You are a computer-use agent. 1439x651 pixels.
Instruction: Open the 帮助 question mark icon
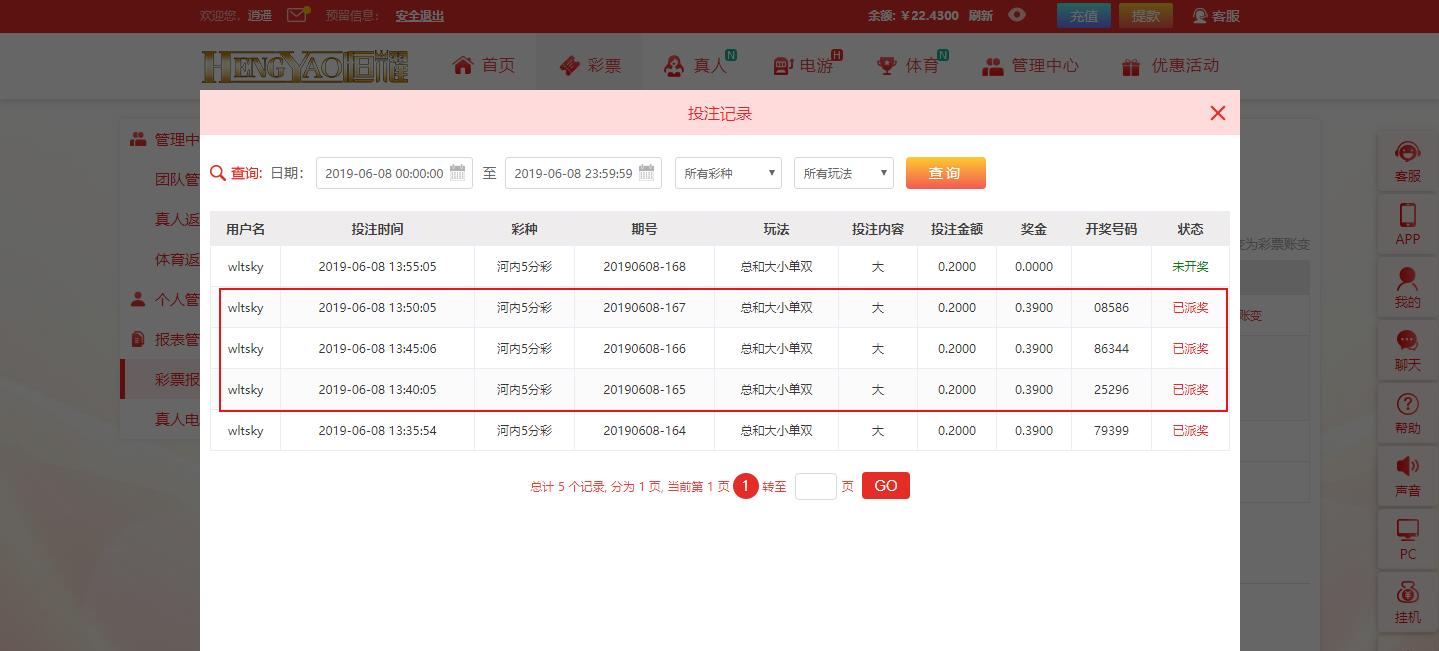[1407, 405]
